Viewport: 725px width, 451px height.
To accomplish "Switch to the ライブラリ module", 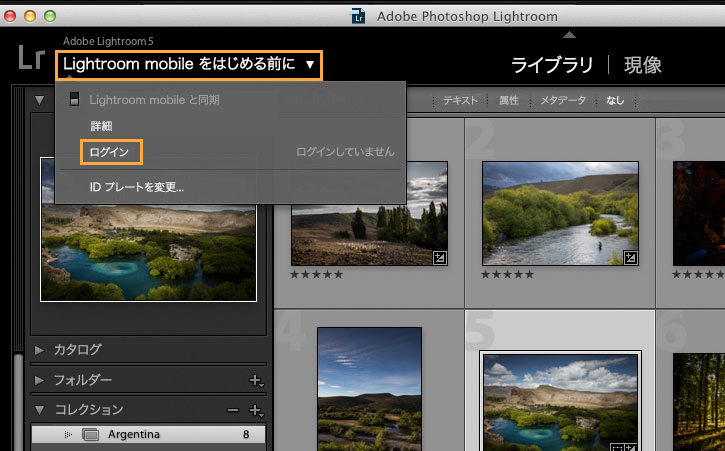I will pyautogui.click(x=552, y=65).
